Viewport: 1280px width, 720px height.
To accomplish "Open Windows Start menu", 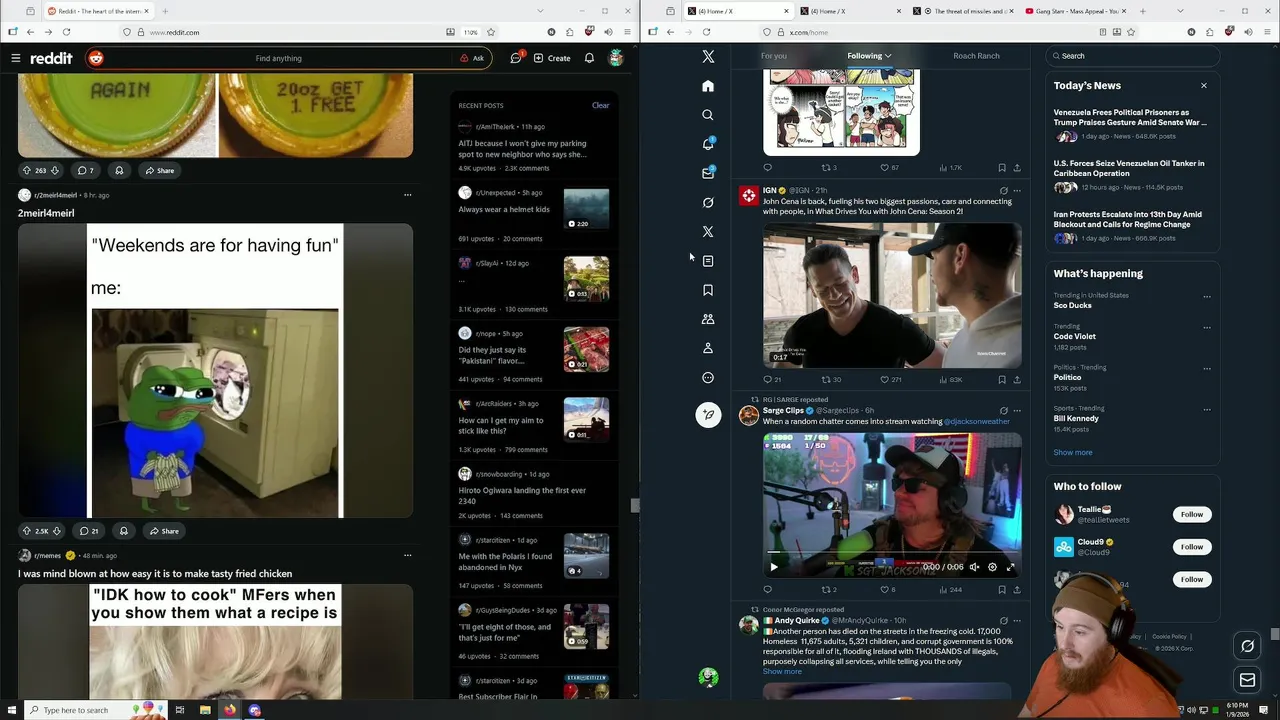I will pyautogui.click(x=11, y=710).
